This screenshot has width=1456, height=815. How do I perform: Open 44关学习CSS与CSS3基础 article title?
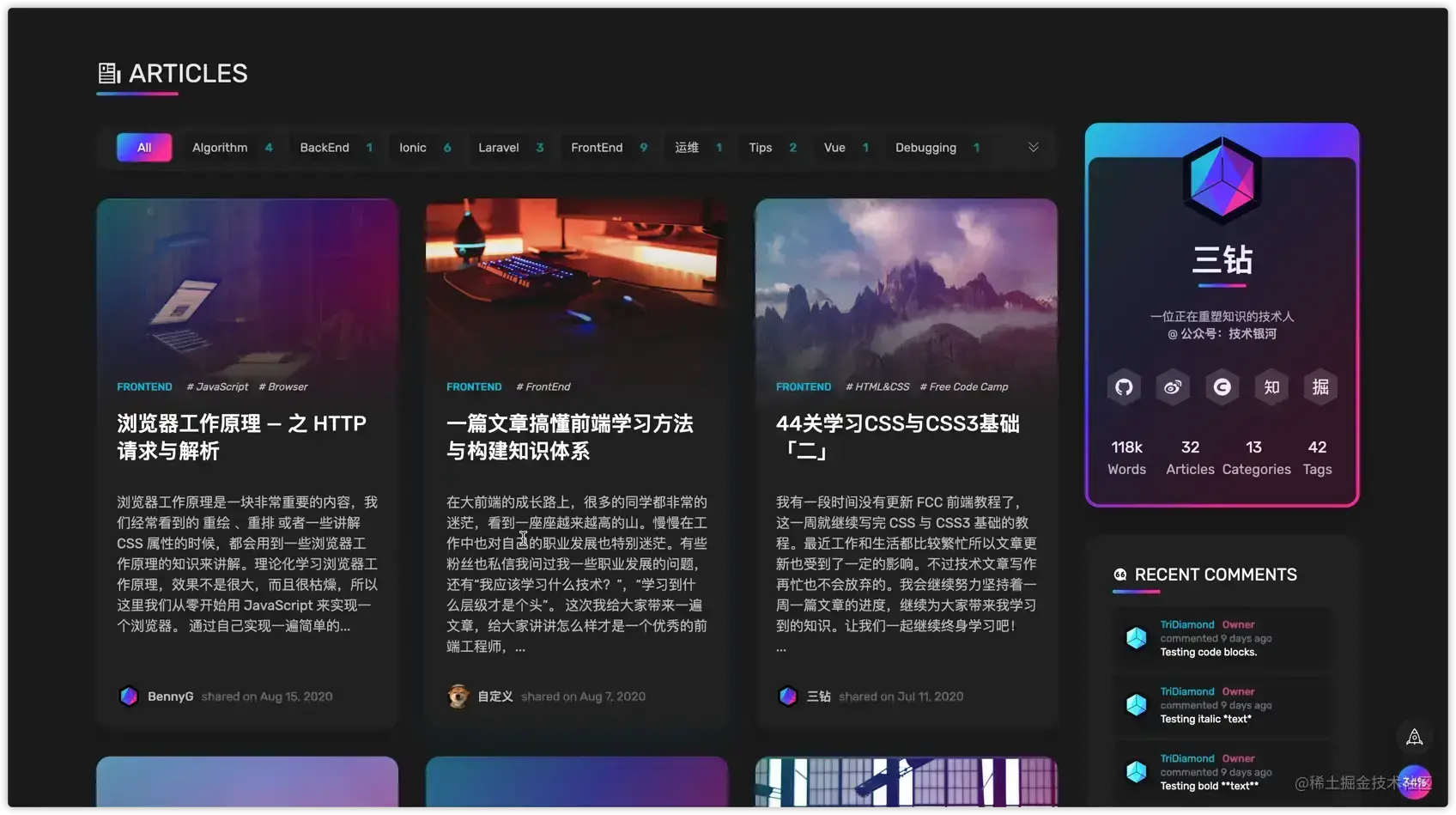[898, 437]
